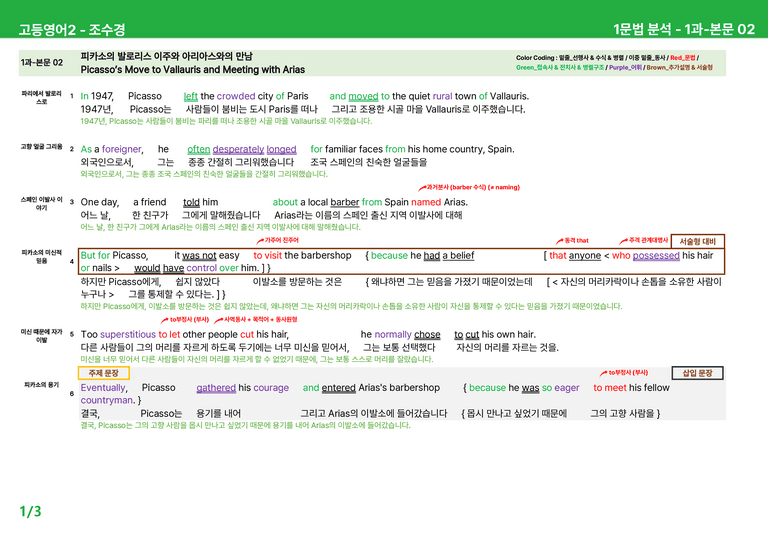Click the page number 1/3
The image size is (768, 543).
tap(30, 512)
